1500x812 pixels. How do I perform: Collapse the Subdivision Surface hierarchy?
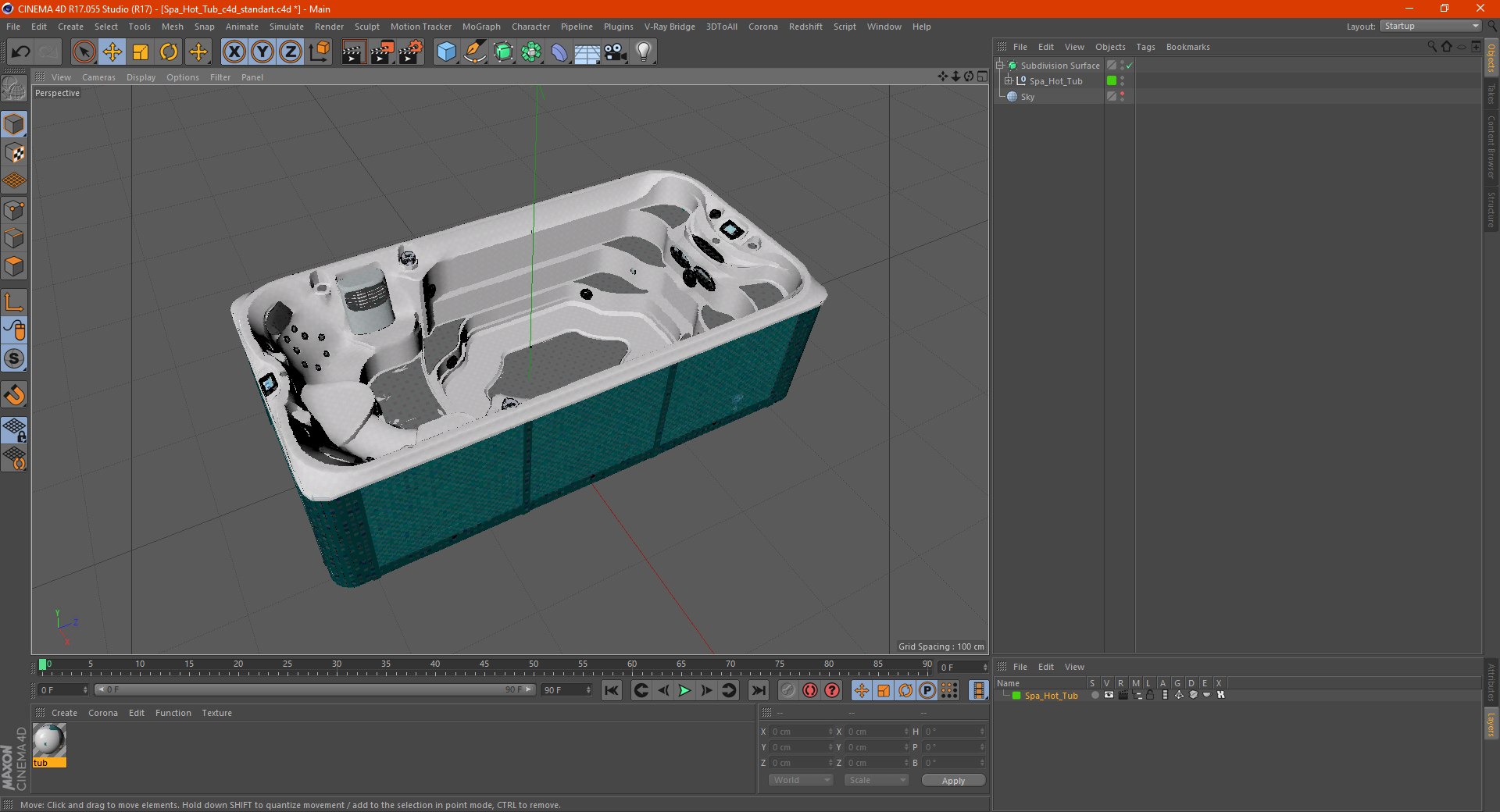(x=1000, y=66)
